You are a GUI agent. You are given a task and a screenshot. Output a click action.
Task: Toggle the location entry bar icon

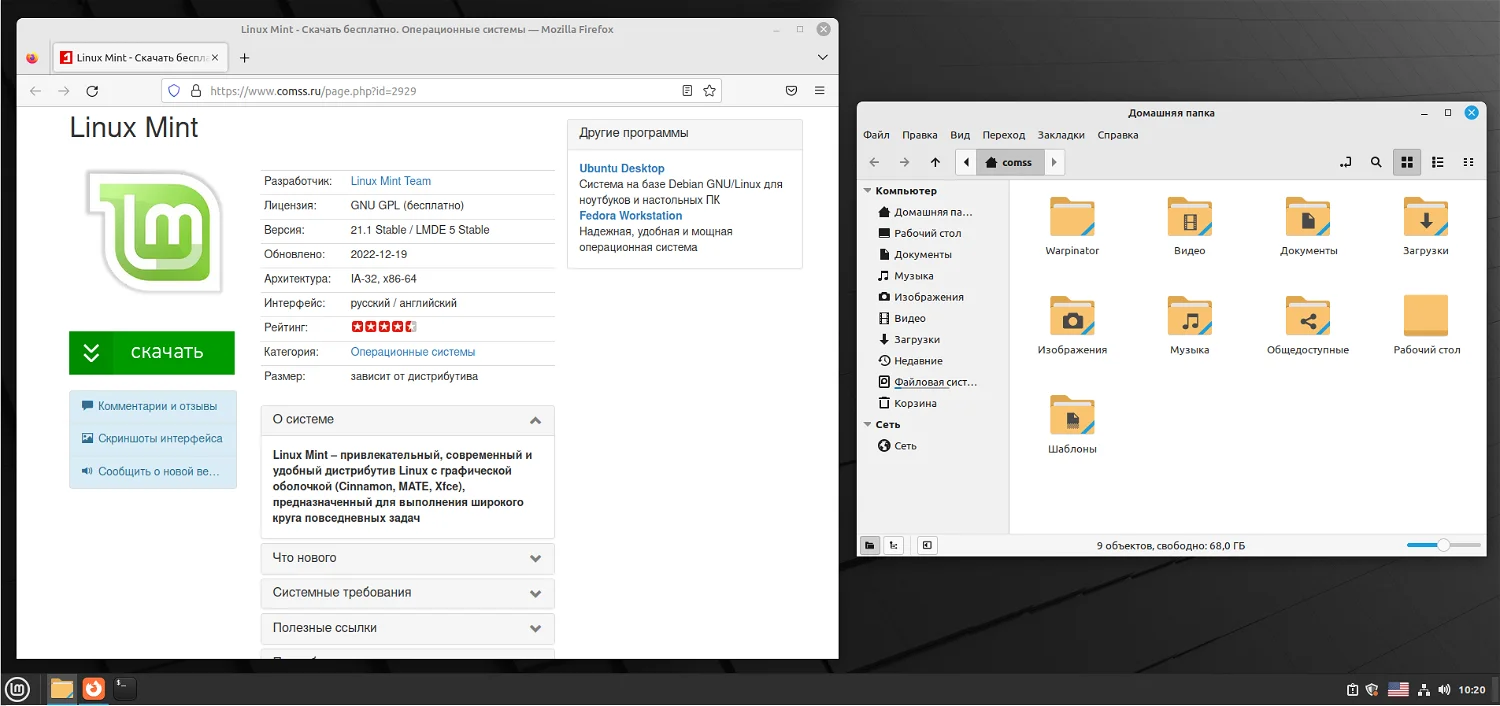tap(1346, 161)
